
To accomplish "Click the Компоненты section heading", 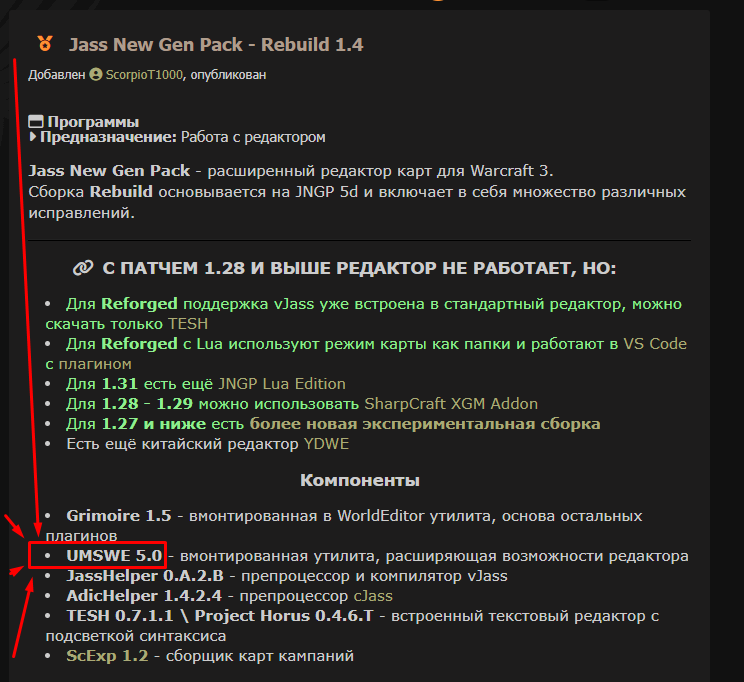I will 360,480.
